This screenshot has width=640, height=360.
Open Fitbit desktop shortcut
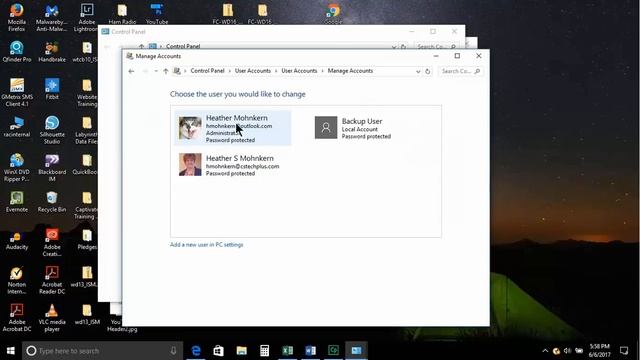(52, 89)
